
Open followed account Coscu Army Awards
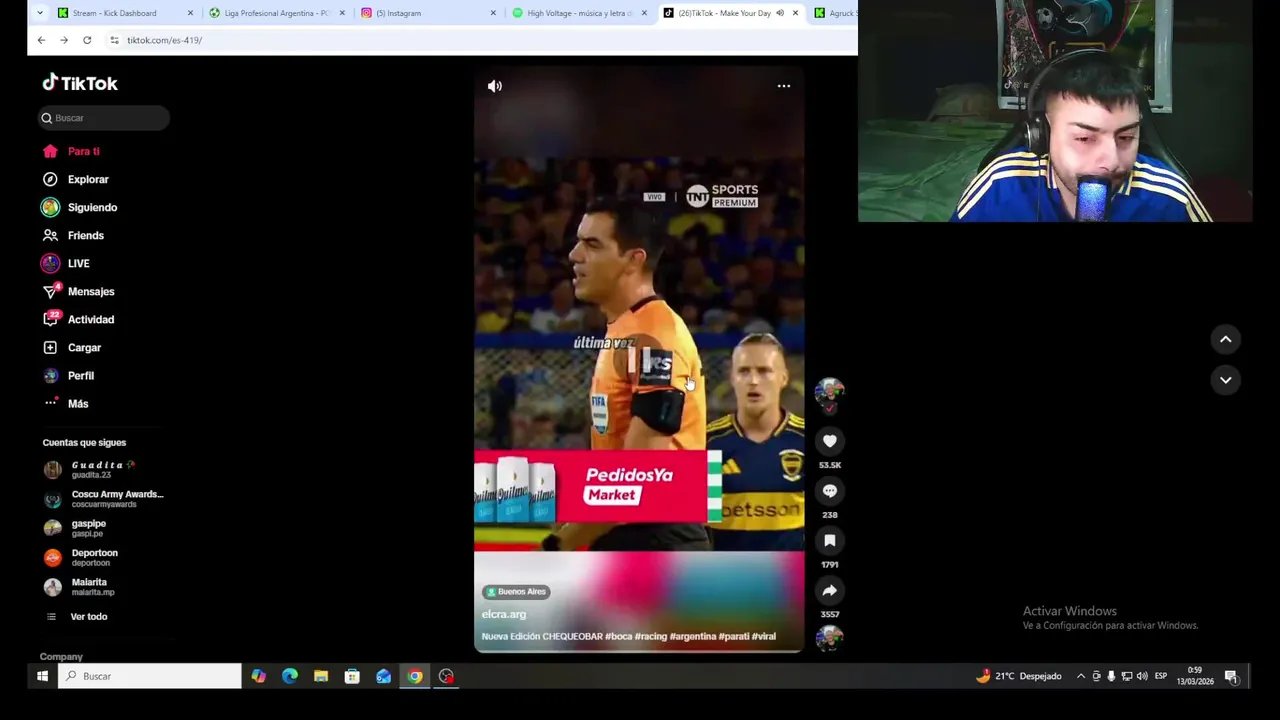104,498
